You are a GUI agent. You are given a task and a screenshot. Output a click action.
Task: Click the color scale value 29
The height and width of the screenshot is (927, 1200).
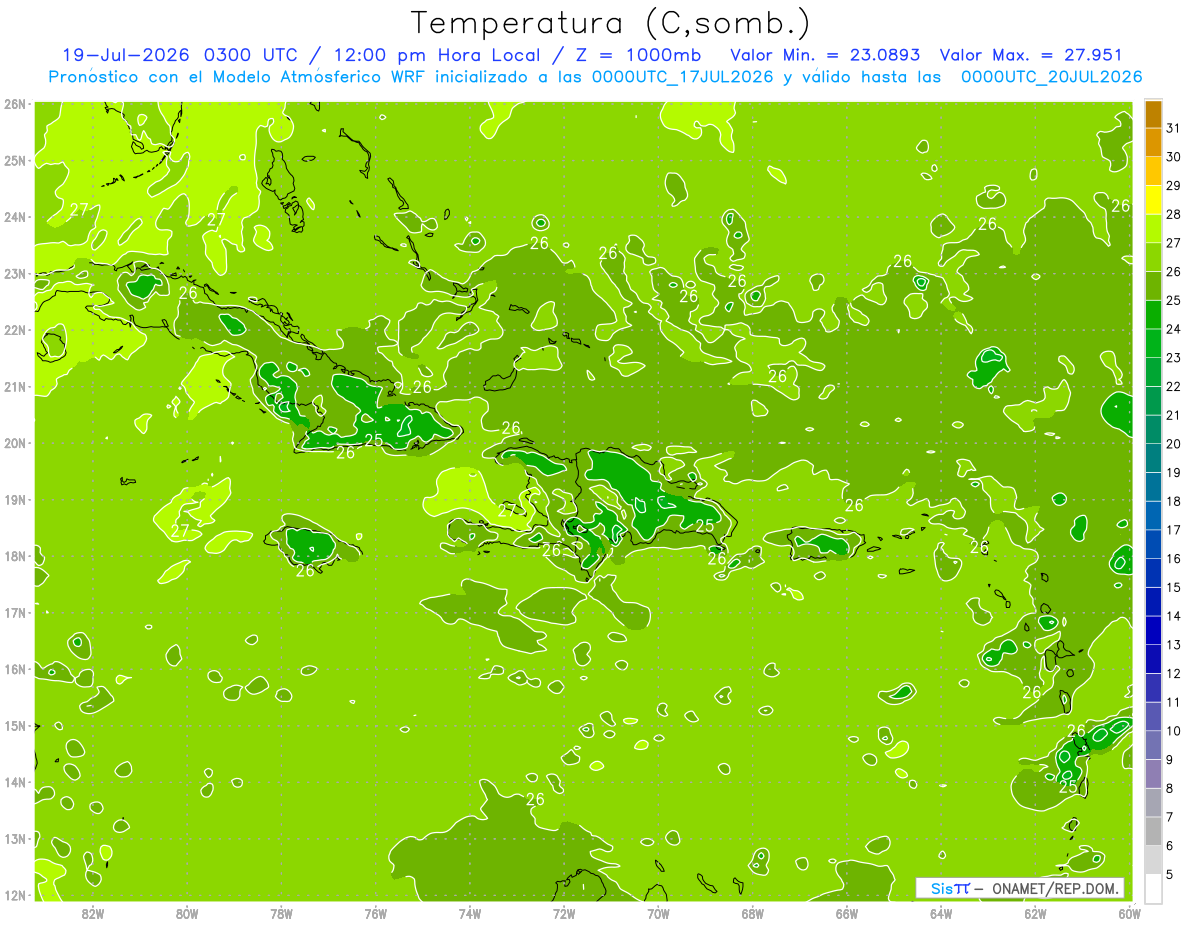1174,186
